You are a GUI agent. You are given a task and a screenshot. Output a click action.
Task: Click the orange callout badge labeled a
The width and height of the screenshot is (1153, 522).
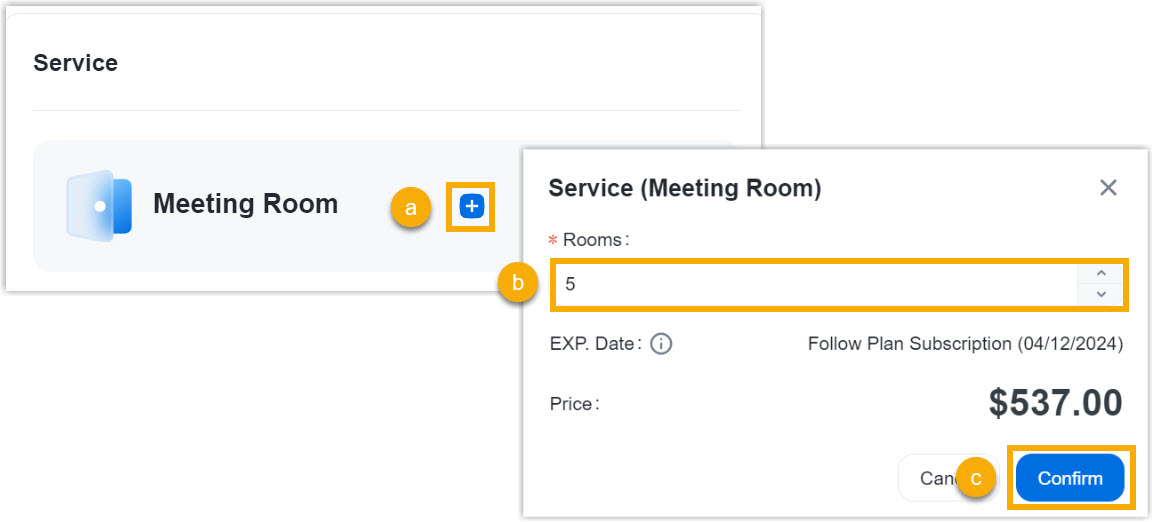pos(411,208)
